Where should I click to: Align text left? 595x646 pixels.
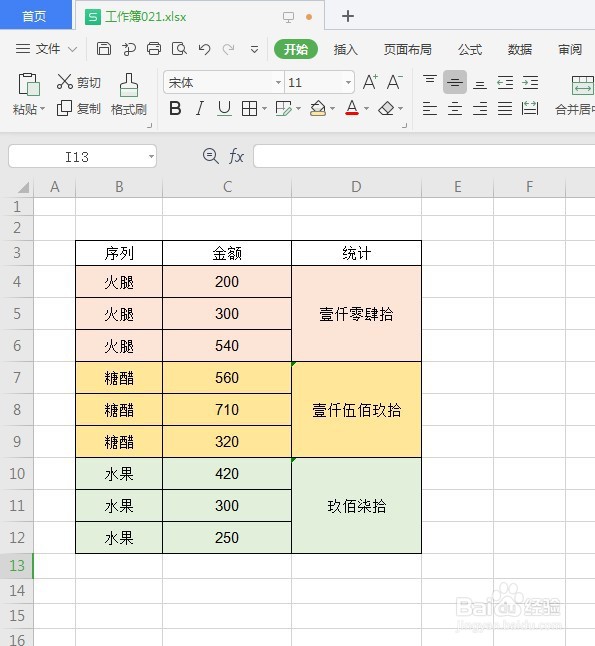click(x=430, y=109)
